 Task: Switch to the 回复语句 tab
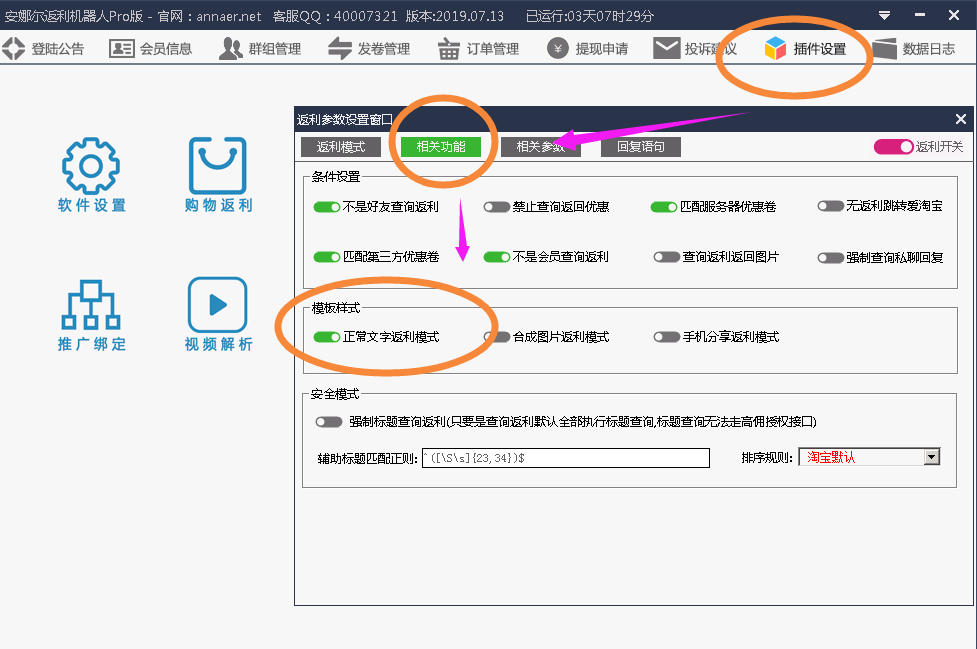pyautogui.click(x=641, y=147)
